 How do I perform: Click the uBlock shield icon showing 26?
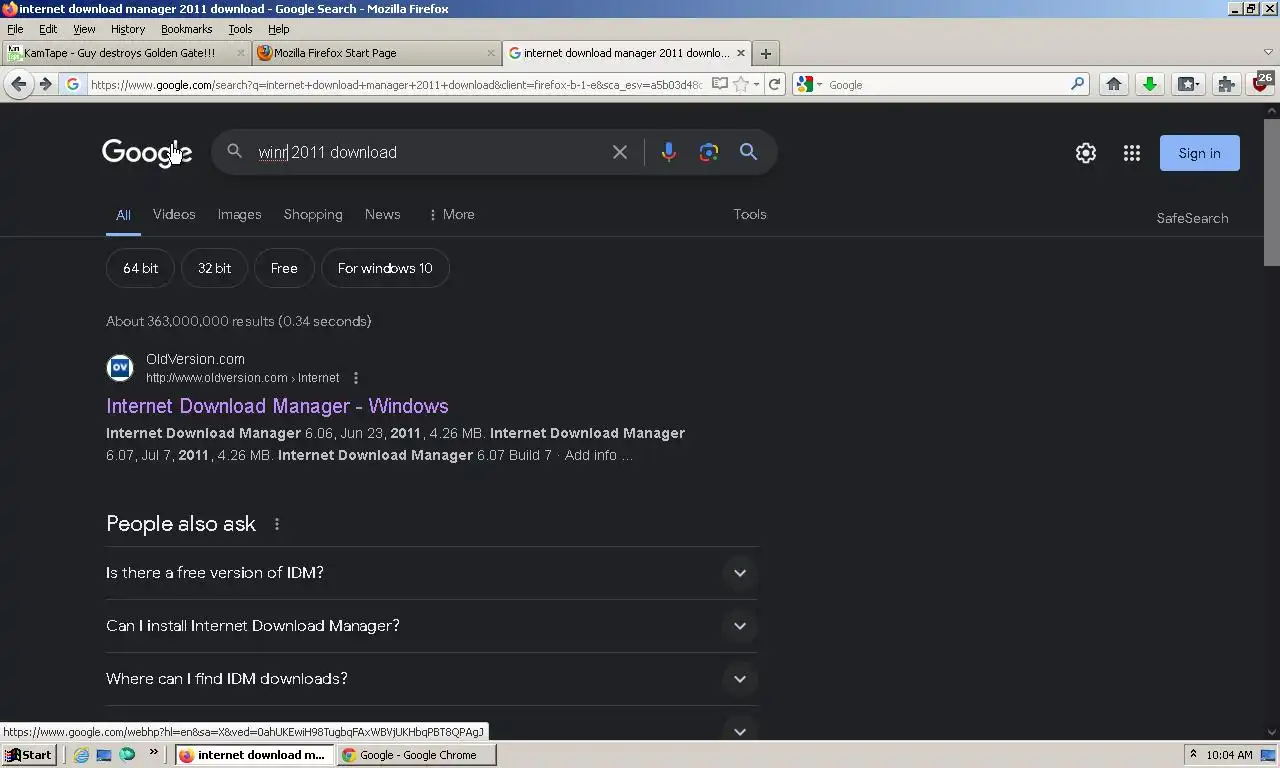(x=1262, y=83)
